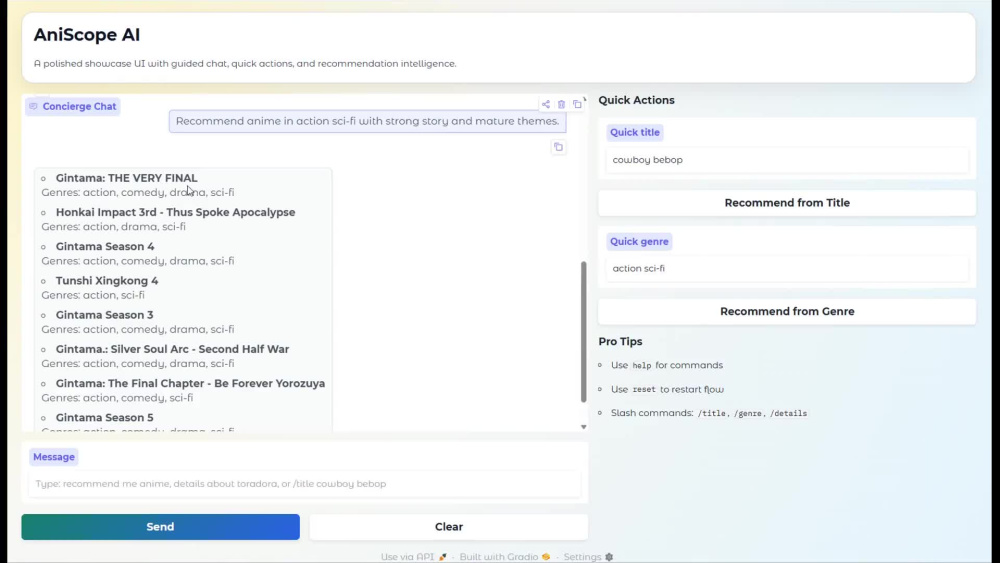Click the trash icon to clear chat
The image size is (1000, 563).
561,104
